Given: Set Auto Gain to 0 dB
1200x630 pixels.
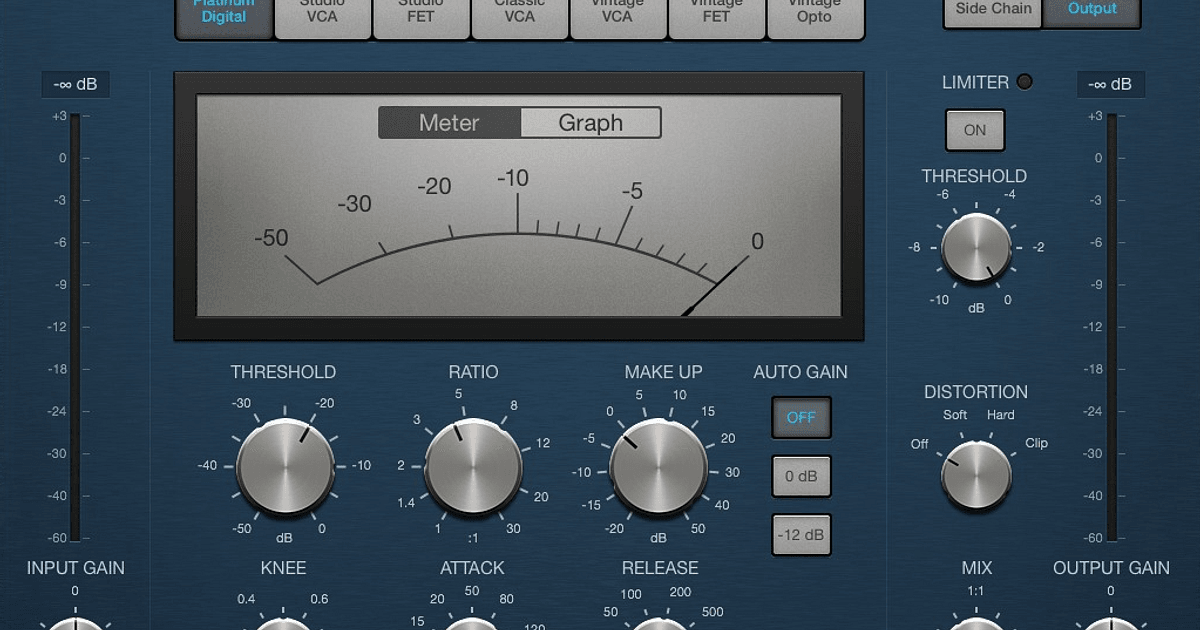Looking at the screenshot, I should (x=801, y=476).
